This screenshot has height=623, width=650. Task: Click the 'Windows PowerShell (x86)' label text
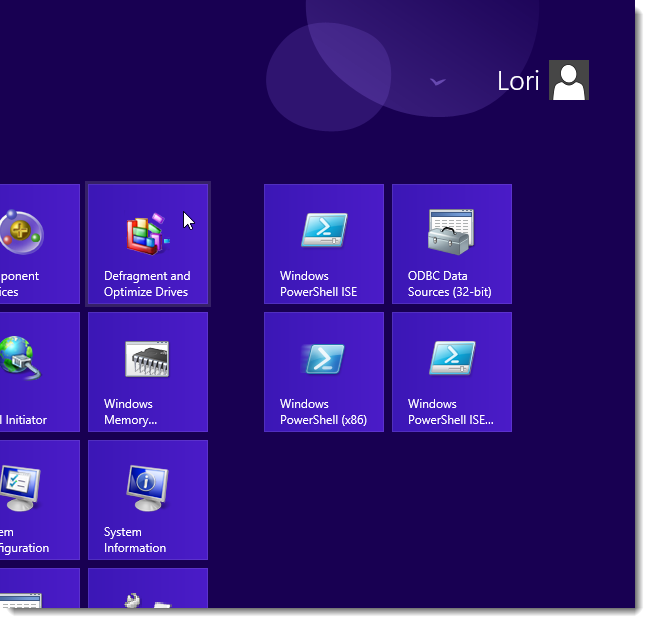323,412
